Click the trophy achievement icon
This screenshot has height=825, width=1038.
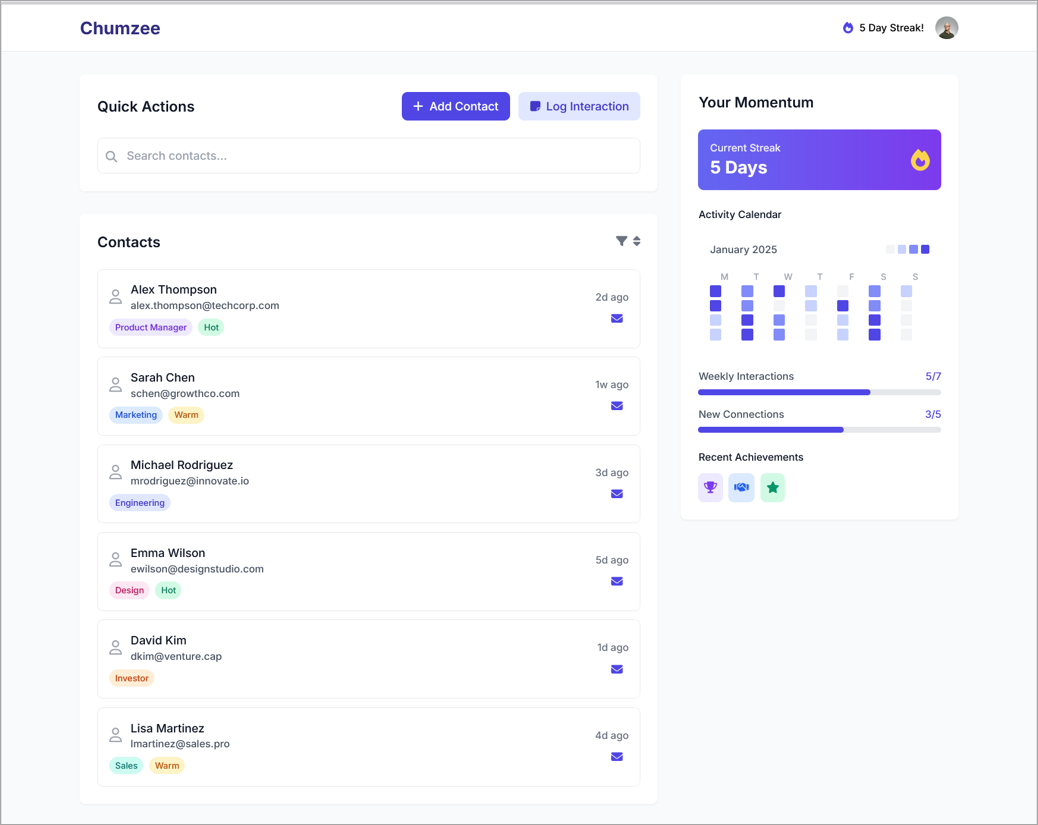(710, 487)
